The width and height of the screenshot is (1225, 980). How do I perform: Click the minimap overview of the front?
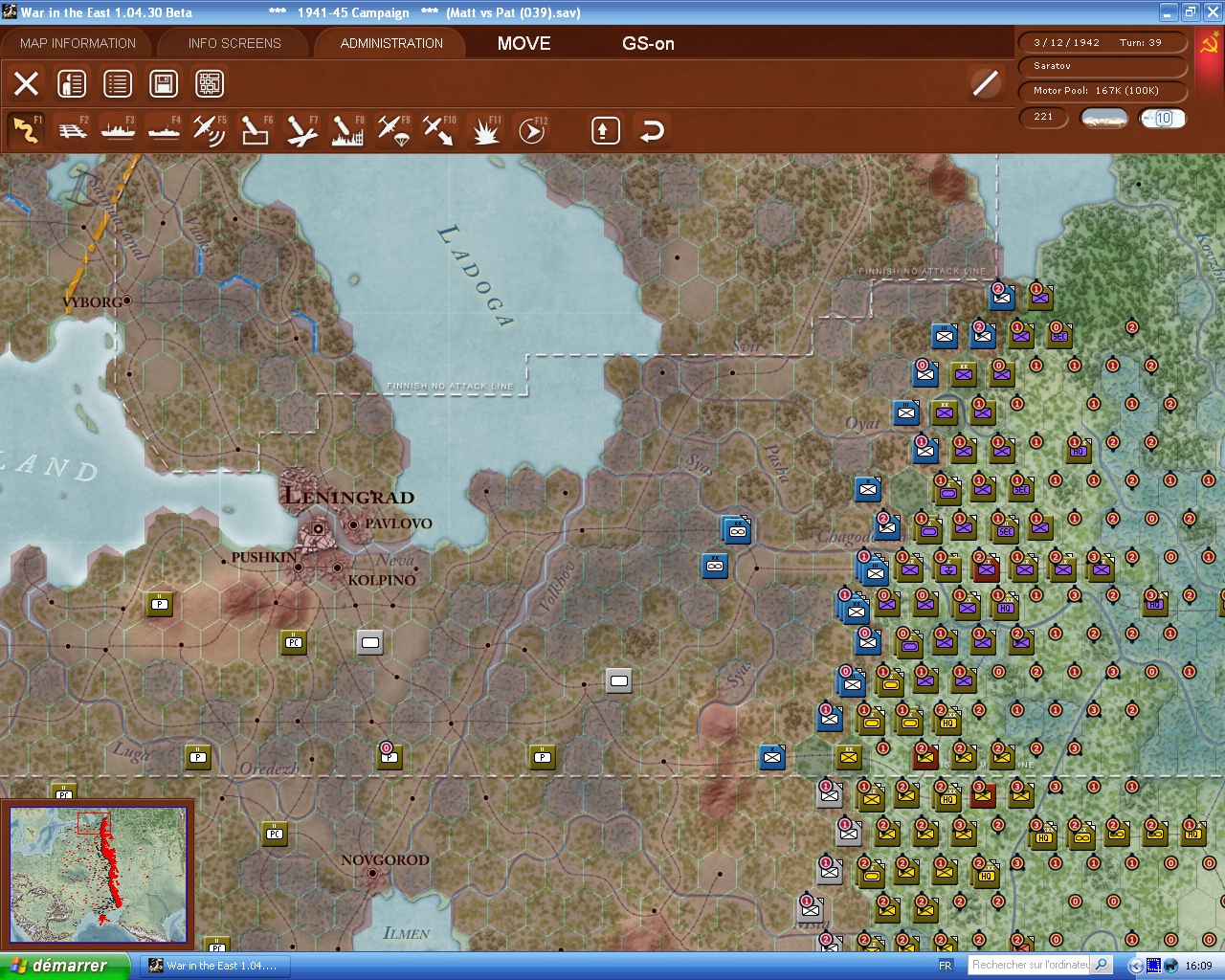click(x=98, y=874)
